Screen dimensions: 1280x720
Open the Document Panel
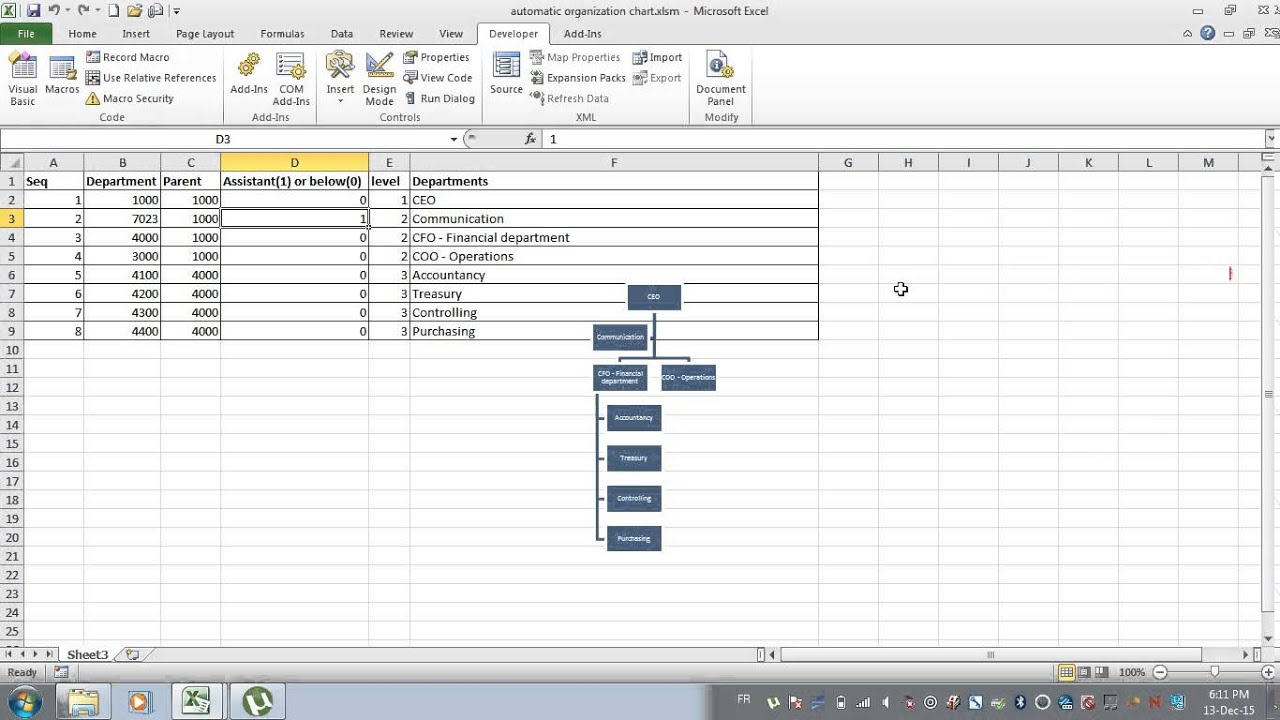click(721, 80)
